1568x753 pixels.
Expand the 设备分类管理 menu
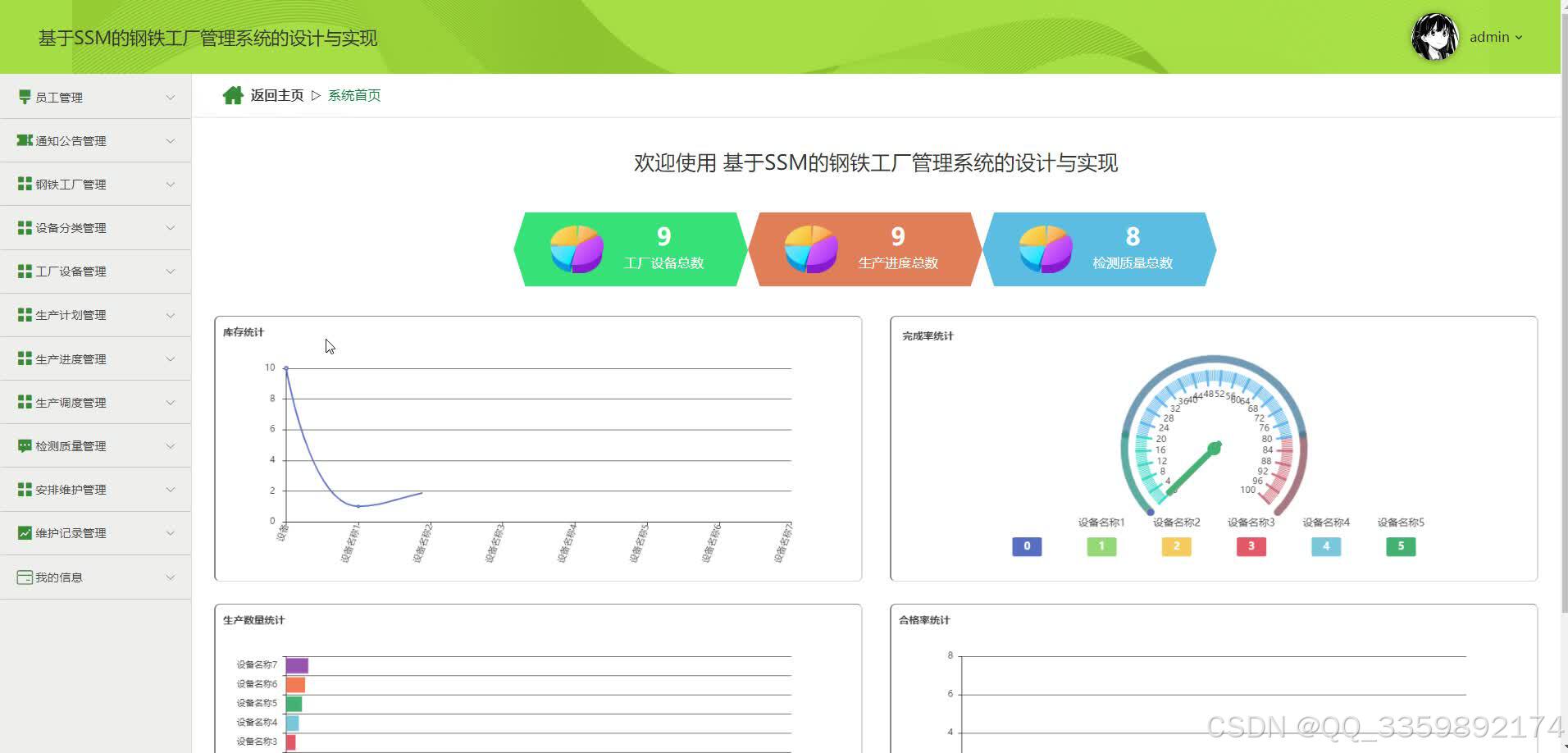tap(170, 227)
